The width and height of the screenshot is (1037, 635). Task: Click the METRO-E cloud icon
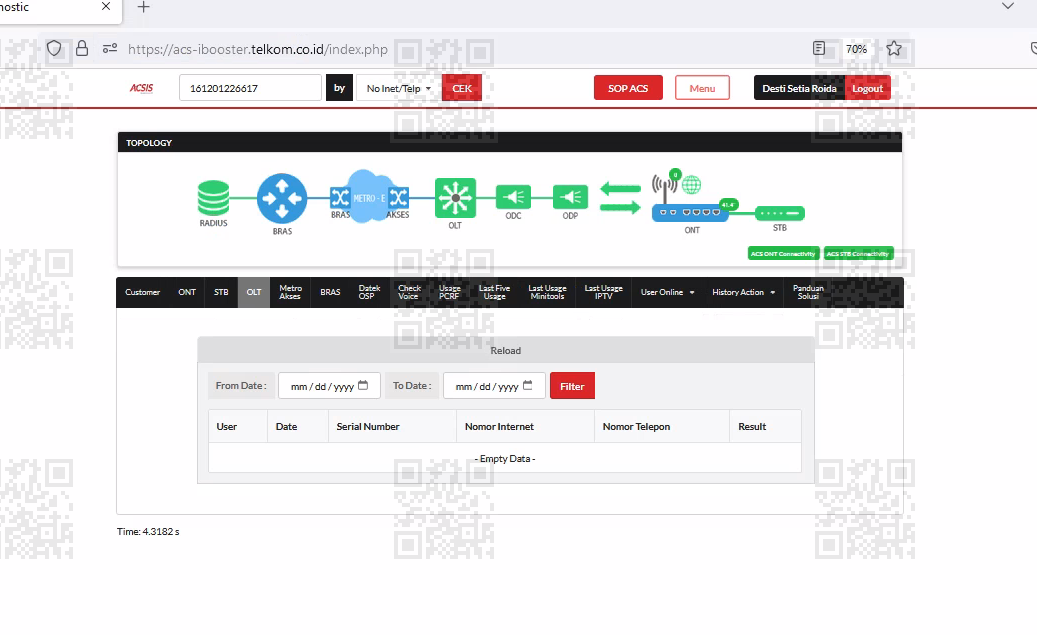click(369, 196)
